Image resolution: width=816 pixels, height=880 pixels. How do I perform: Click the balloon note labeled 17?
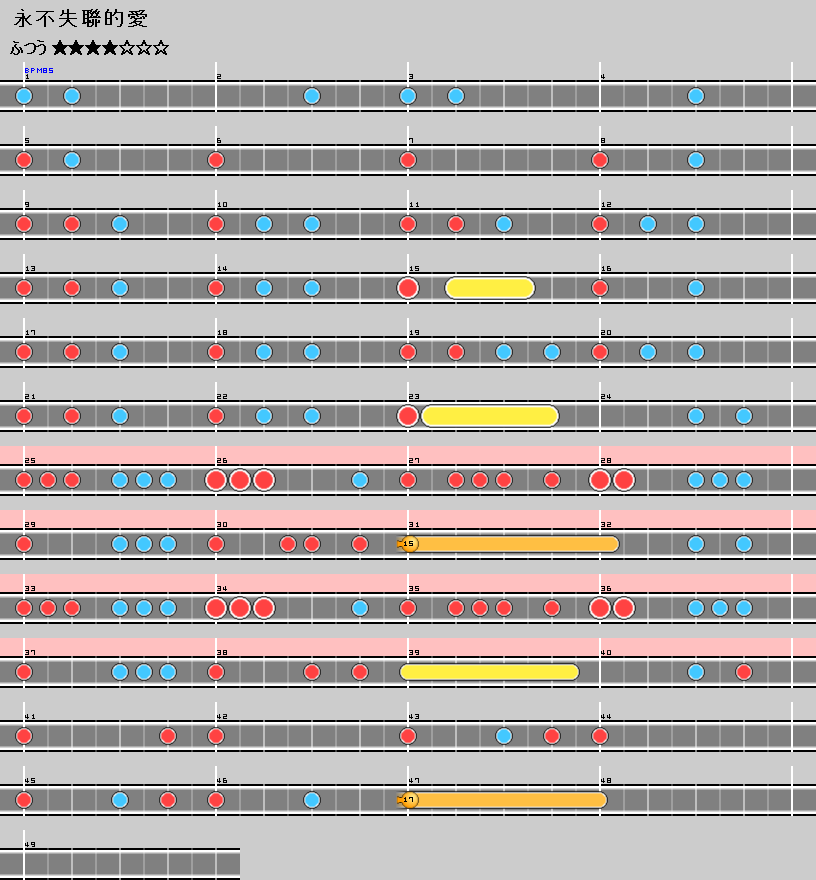(409, 800)
